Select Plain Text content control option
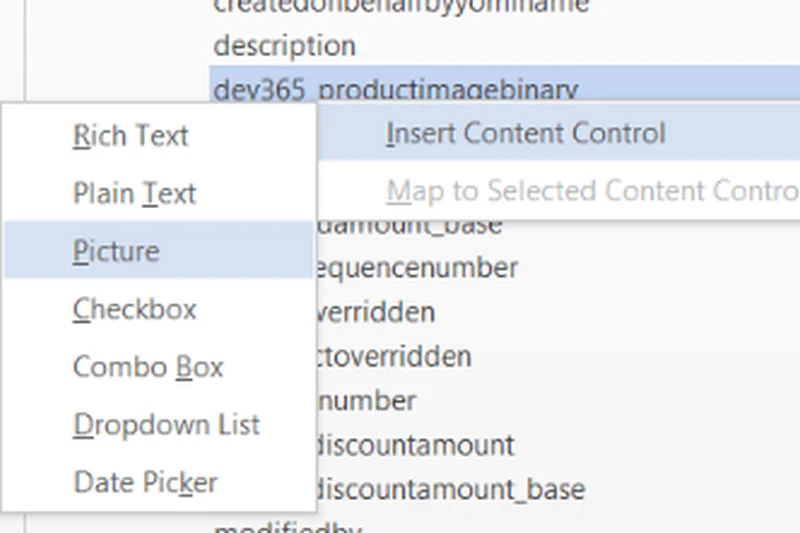This screenshot has height=533, width=800. pyautogui.click(x=135, y=193)
